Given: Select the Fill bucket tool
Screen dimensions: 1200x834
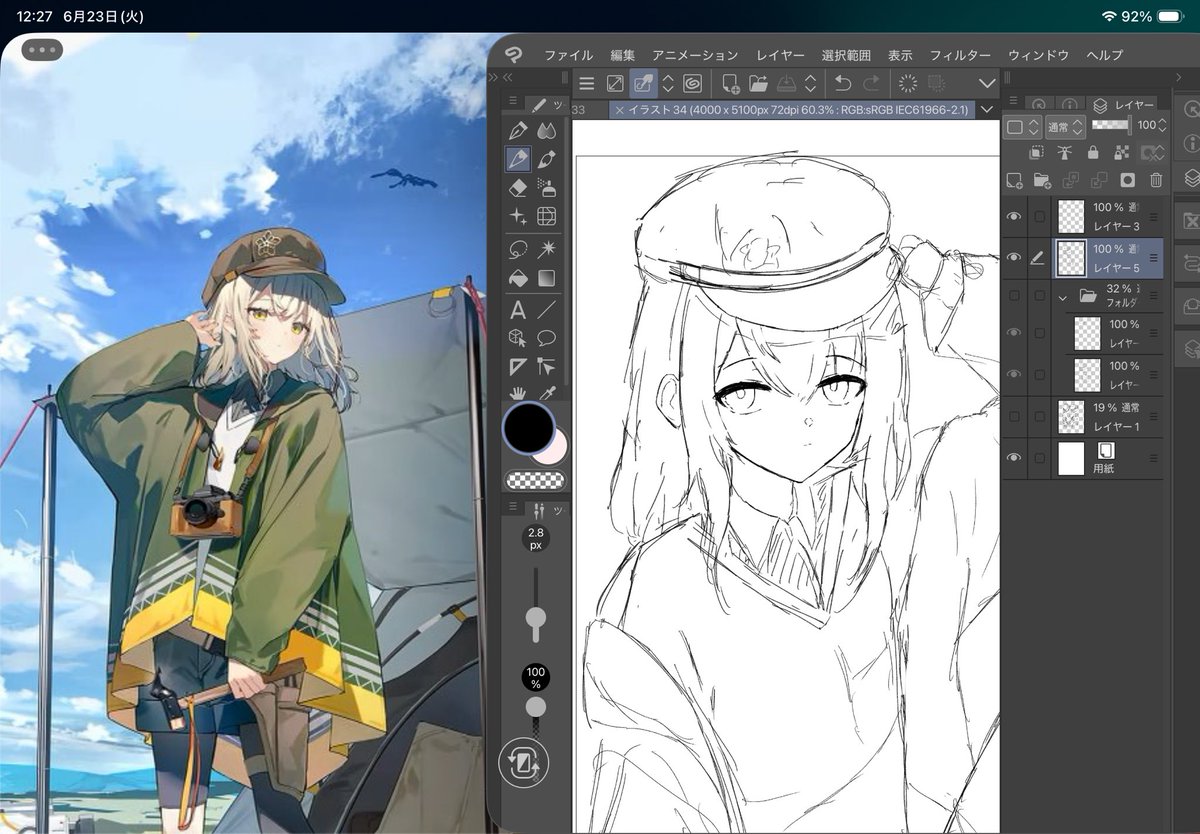Looking at the screenshot, I should pyautogui.click(x=518, y=278).
